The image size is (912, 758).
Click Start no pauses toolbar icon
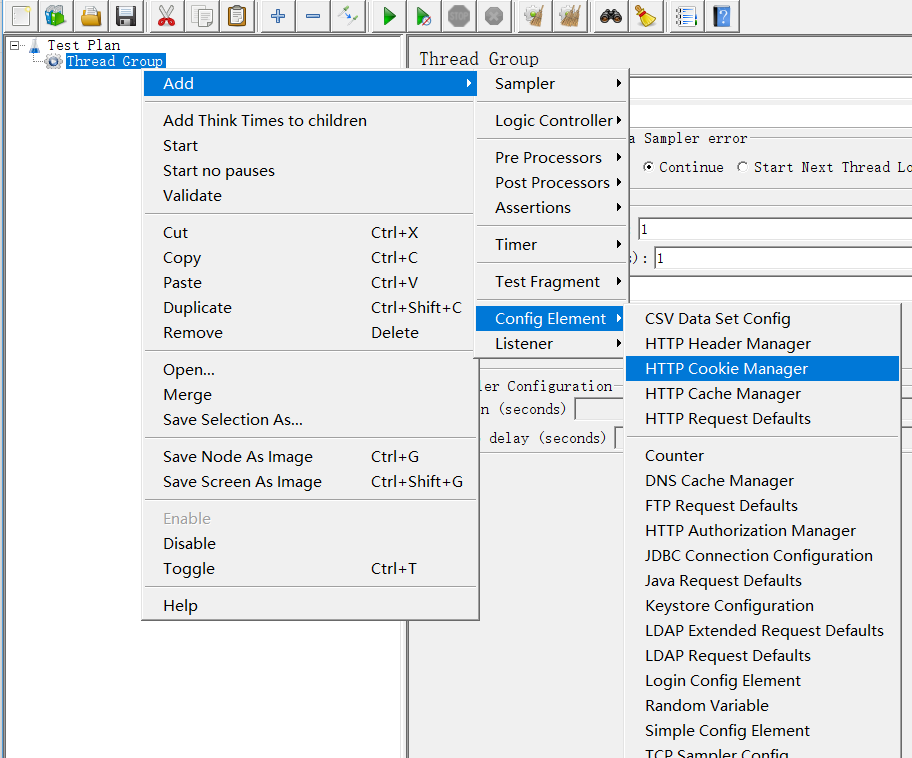(424, 16)
